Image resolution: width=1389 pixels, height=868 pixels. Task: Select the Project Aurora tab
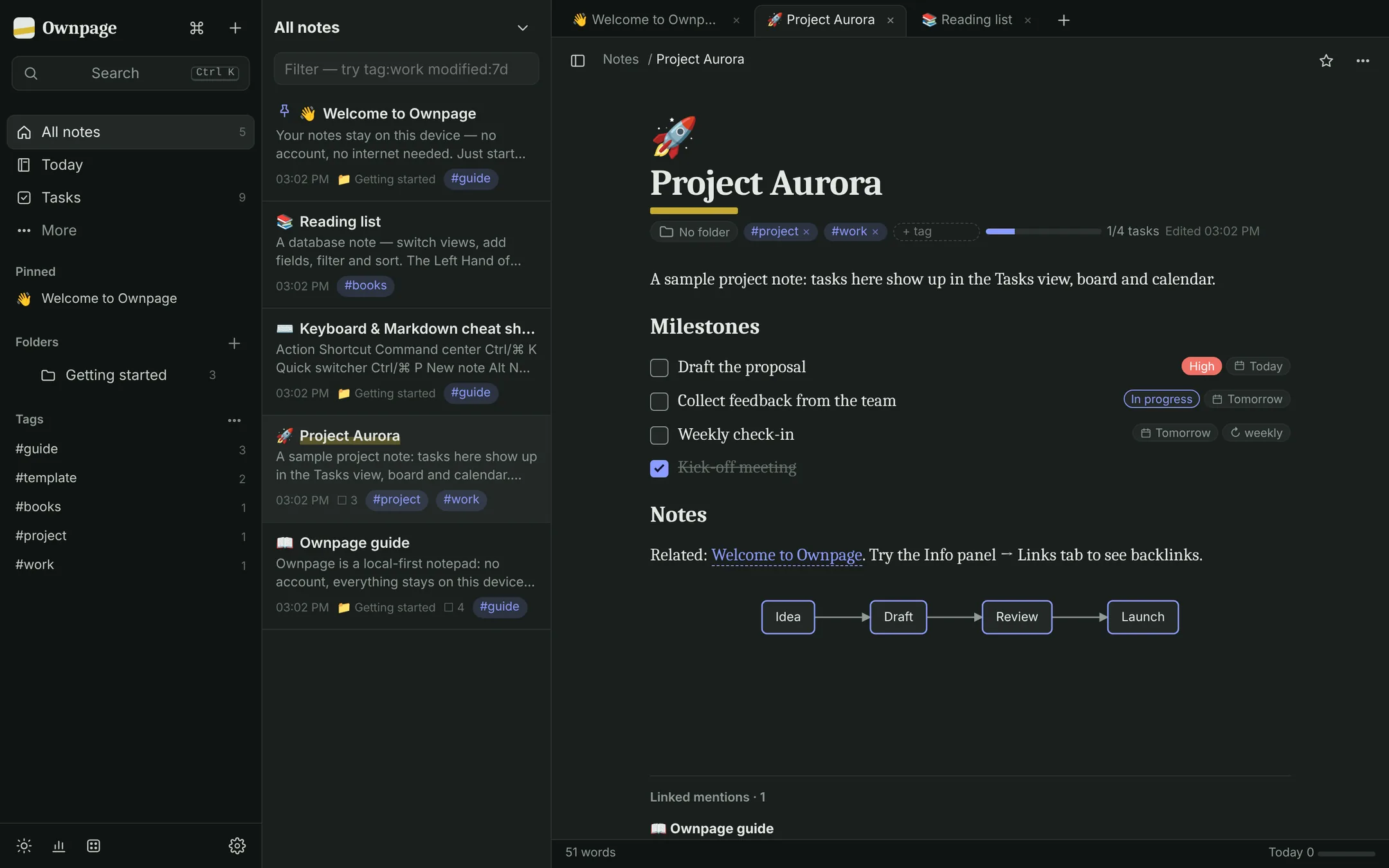point(830,20)
